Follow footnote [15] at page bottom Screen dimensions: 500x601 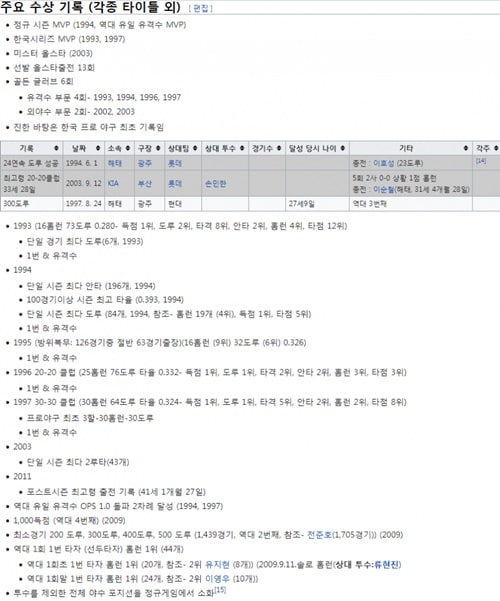click(x=220, y=590)
